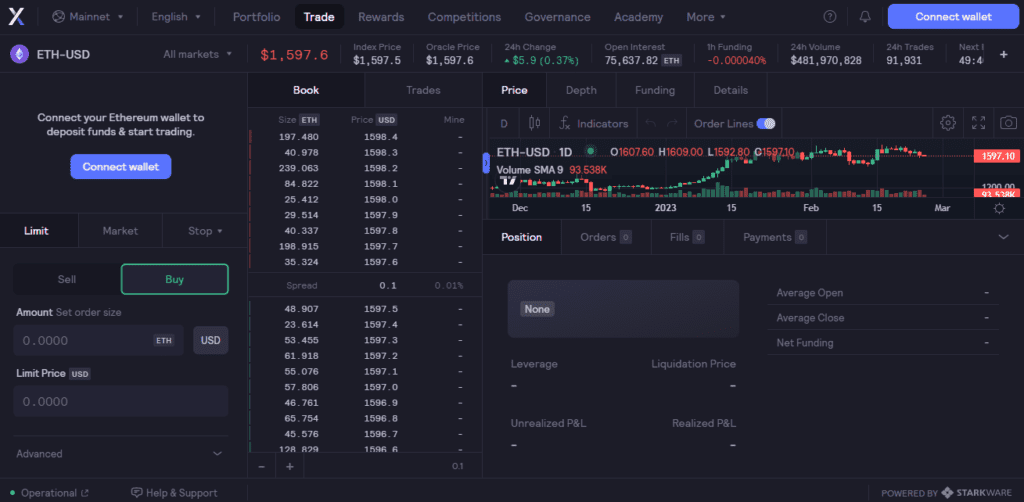Take chart snapshot camera icon
Image resolution: width=1024 pixels, height=502 pixels.
1009,123
